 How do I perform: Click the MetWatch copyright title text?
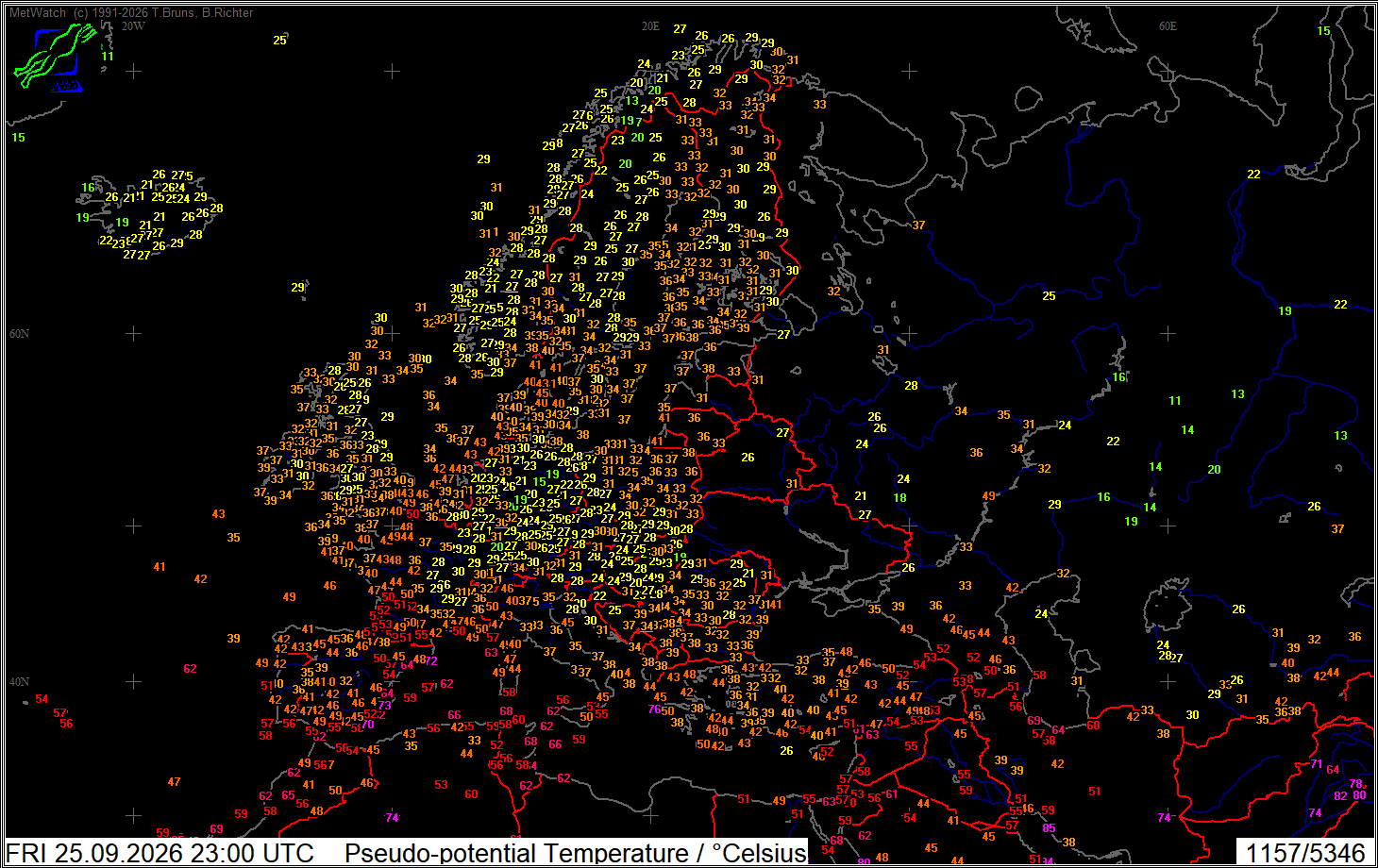point(131,12)
